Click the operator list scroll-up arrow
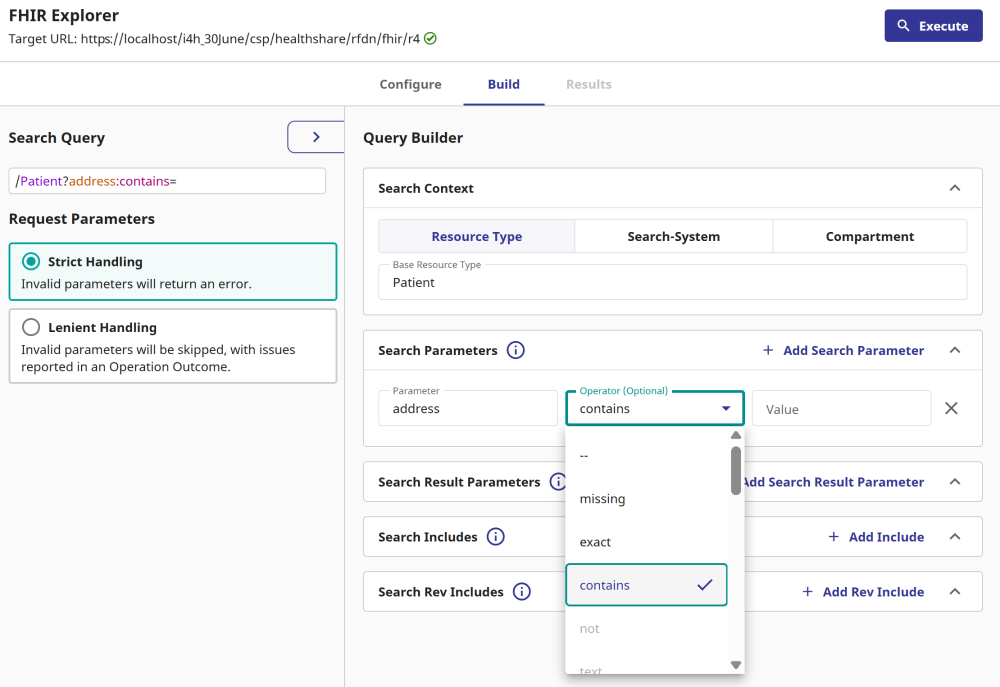The width and height of the screenshot is (1000, 687). [x=736, y=435]
